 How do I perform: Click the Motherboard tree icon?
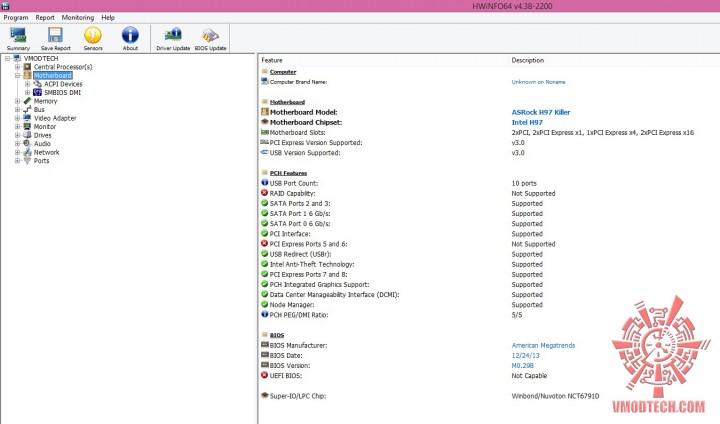pyautogui.click(x=28, y=75)
